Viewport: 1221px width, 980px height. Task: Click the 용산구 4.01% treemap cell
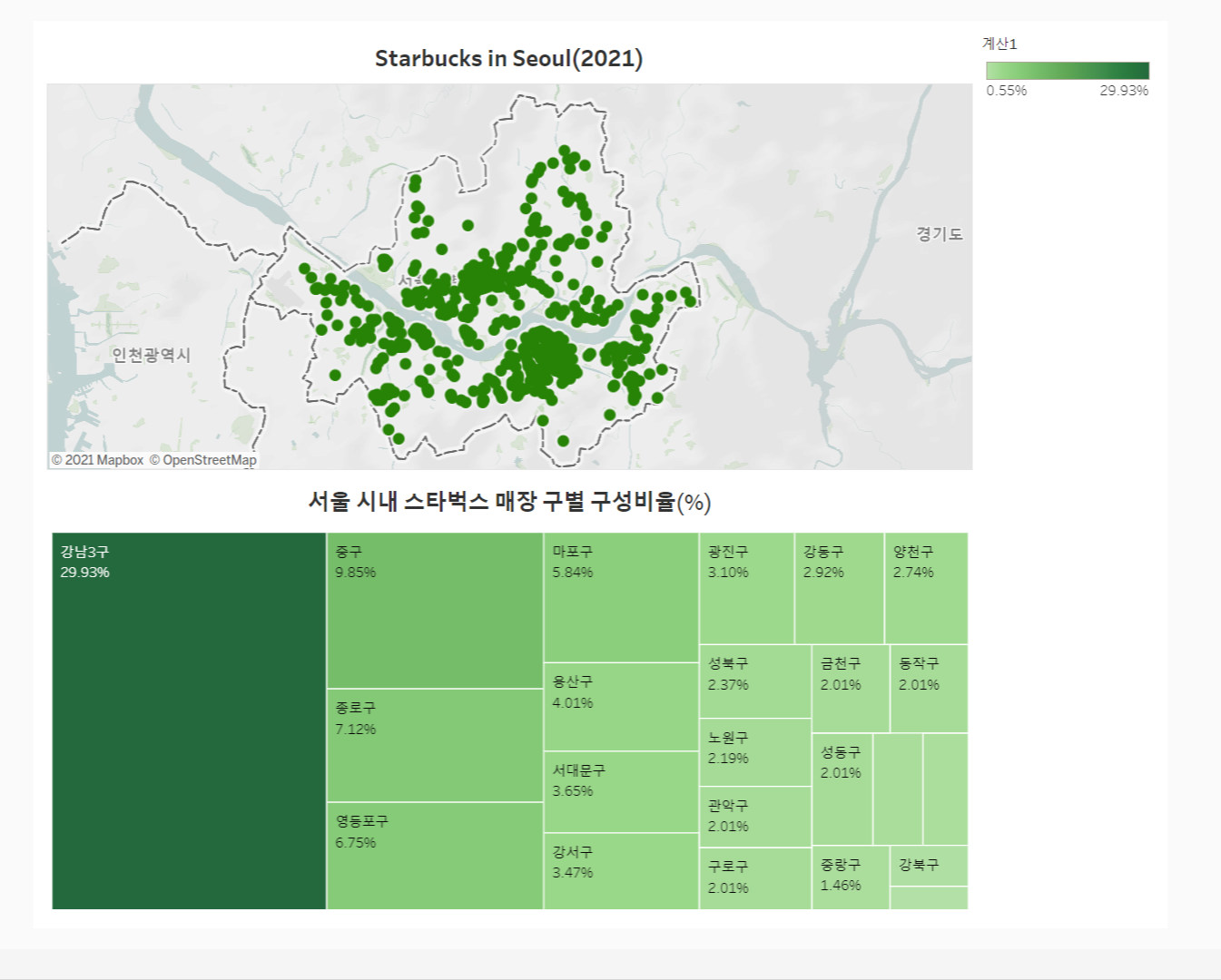tap(621, 707)
